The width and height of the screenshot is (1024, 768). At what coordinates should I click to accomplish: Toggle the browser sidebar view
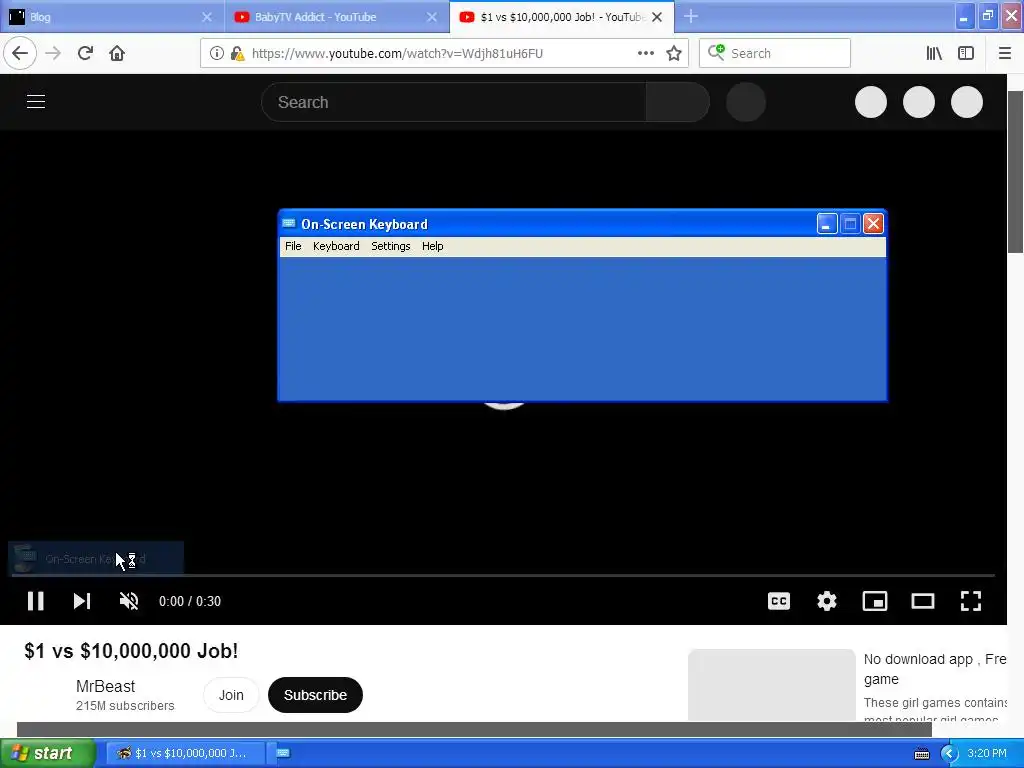tap(966, 54)
